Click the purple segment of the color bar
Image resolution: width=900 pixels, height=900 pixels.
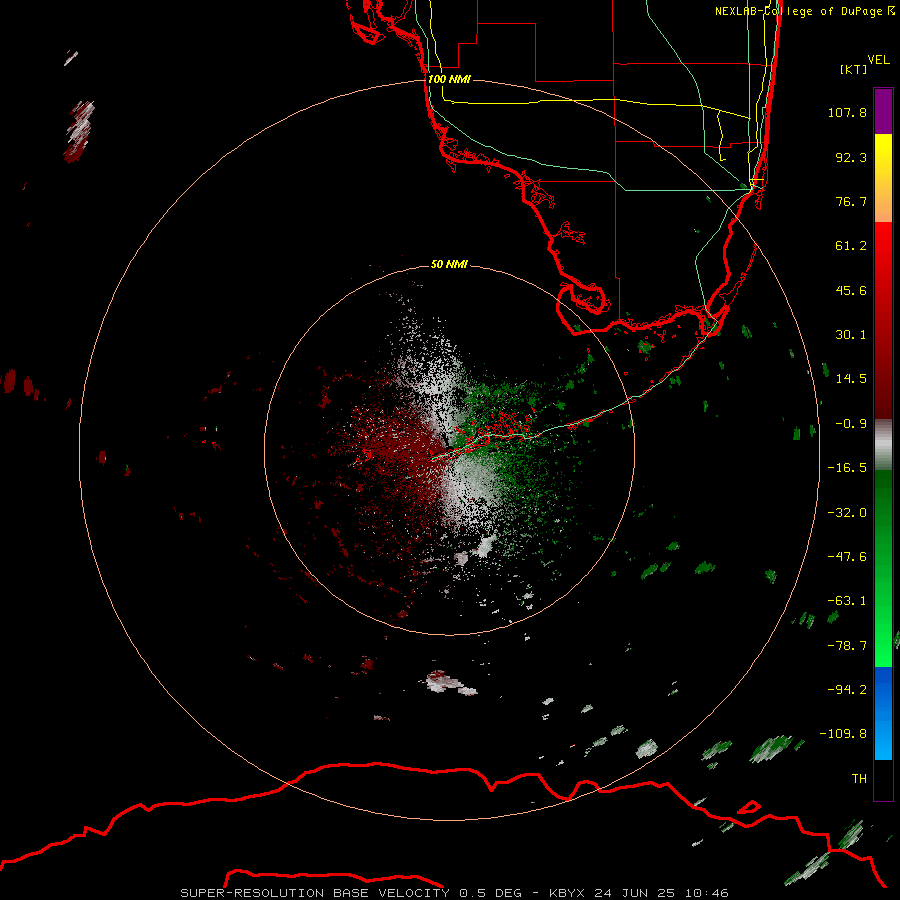pyautogui.click(x=883, y=111)
